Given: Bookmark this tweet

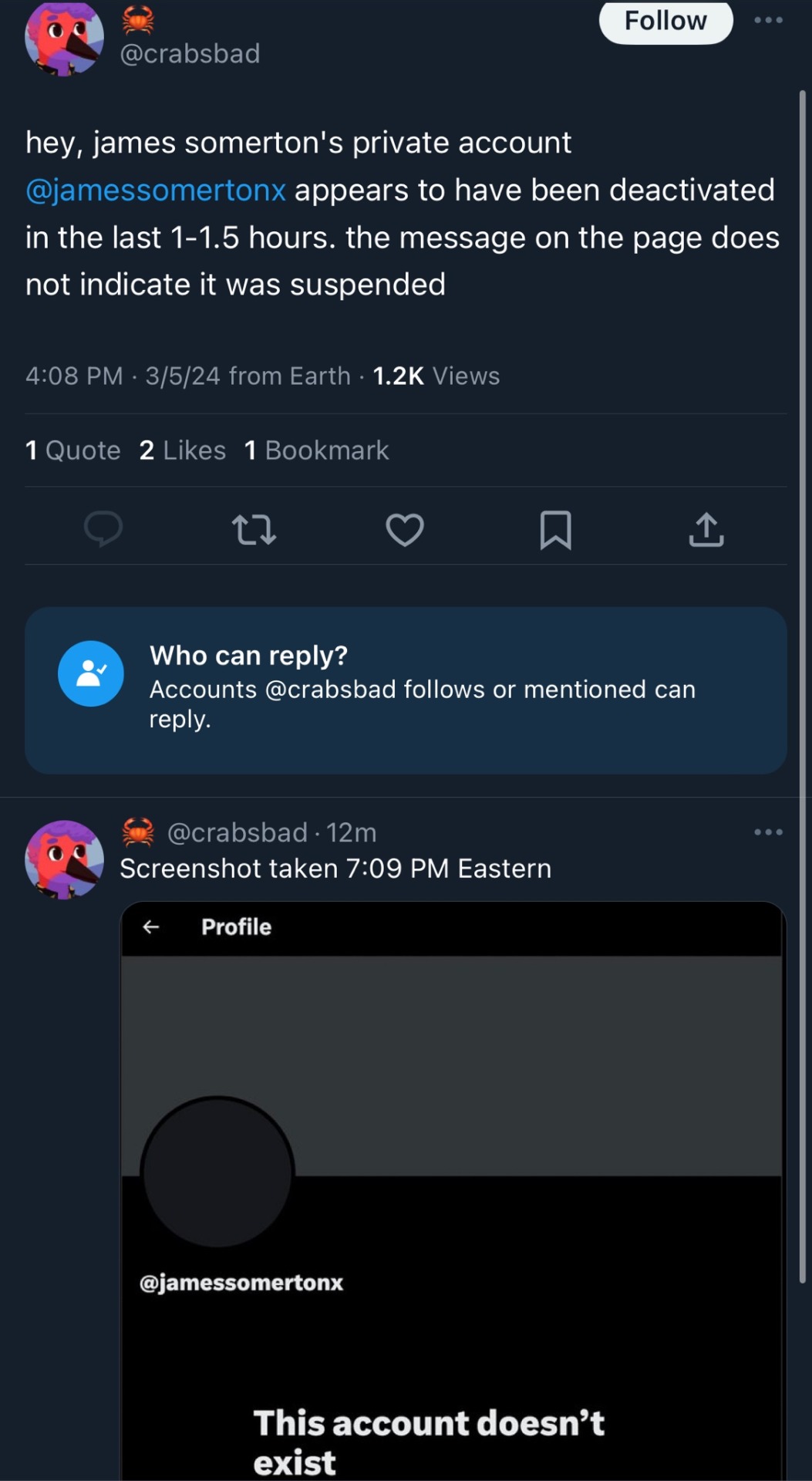Looking at the screenshot, I should pos(555,530).
